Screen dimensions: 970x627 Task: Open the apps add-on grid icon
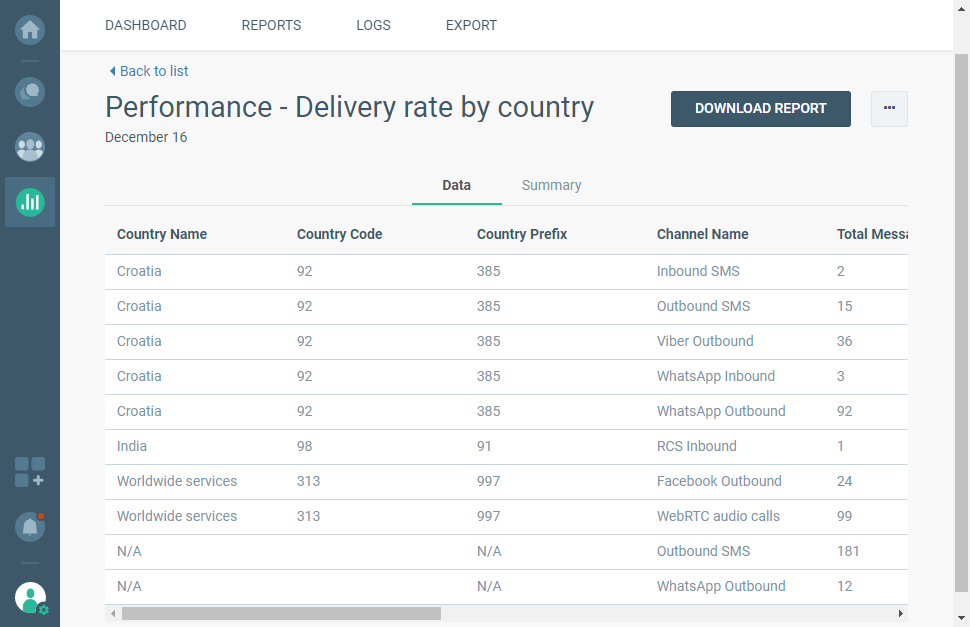(x=30, y=472)
